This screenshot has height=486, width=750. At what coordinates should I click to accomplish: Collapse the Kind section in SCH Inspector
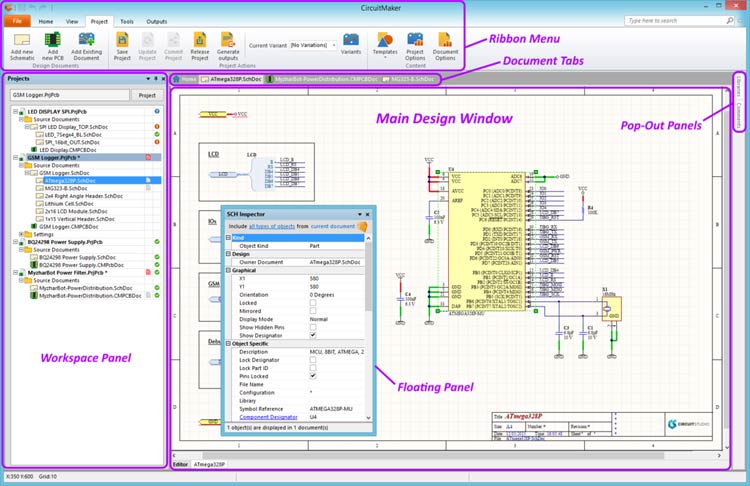(x=229, y=238)
